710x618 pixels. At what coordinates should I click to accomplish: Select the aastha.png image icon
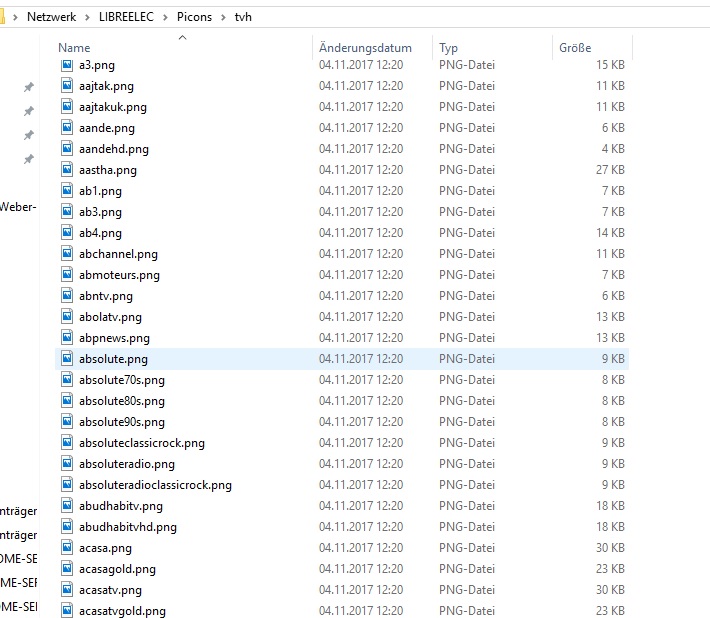click(67, 170)
